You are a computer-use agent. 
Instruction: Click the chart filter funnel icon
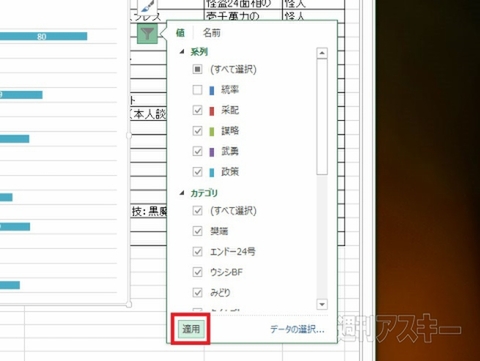147,33
